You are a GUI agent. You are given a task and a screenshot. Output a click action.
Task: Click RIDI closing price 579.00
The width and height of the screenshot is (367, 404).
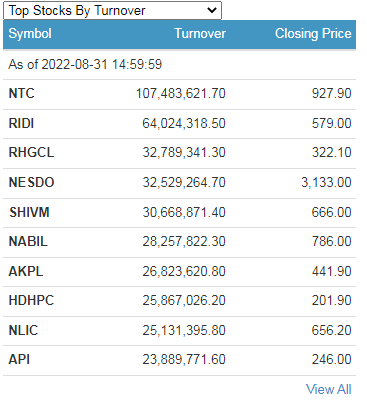coord(332,123)
